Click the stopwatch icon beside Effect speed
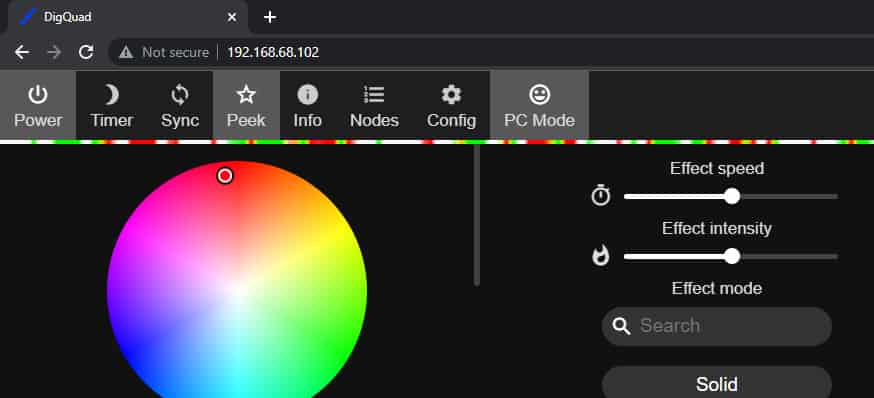Viewport: 874px width, 398px height. click(x=601, y=196)
